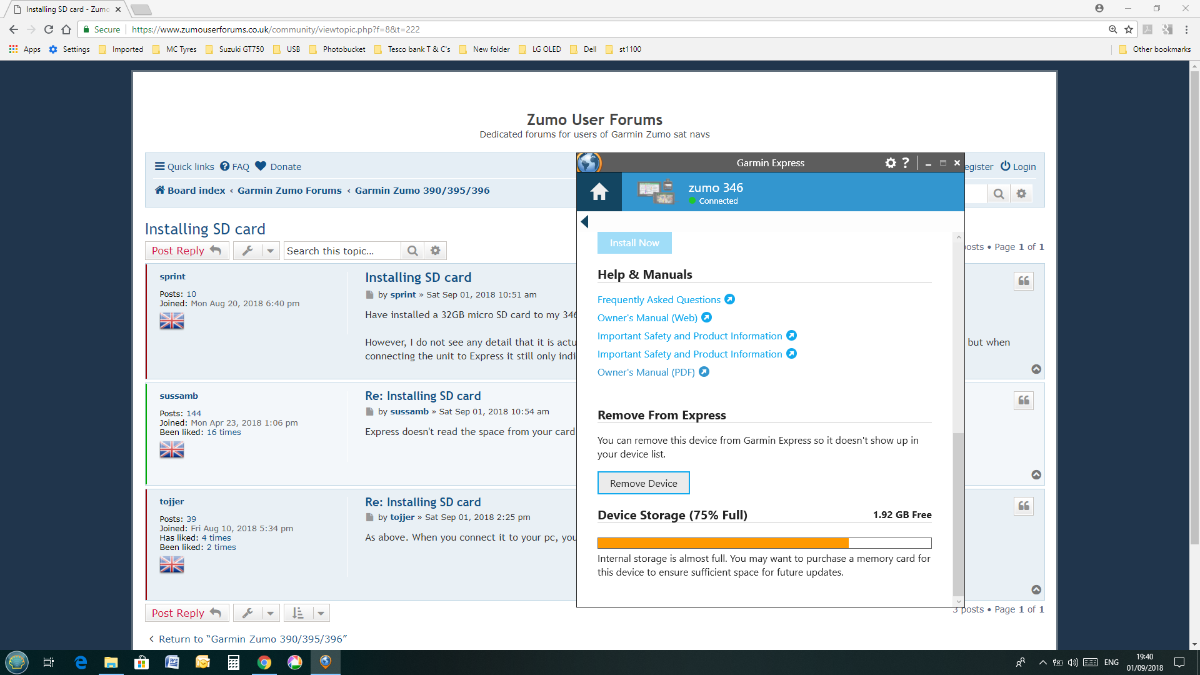Image resolution: width=1200 pixels, height=675 pixels.
Task: Reload the page in Chrome
Action: pyautogui.click(x=49, y=30)
